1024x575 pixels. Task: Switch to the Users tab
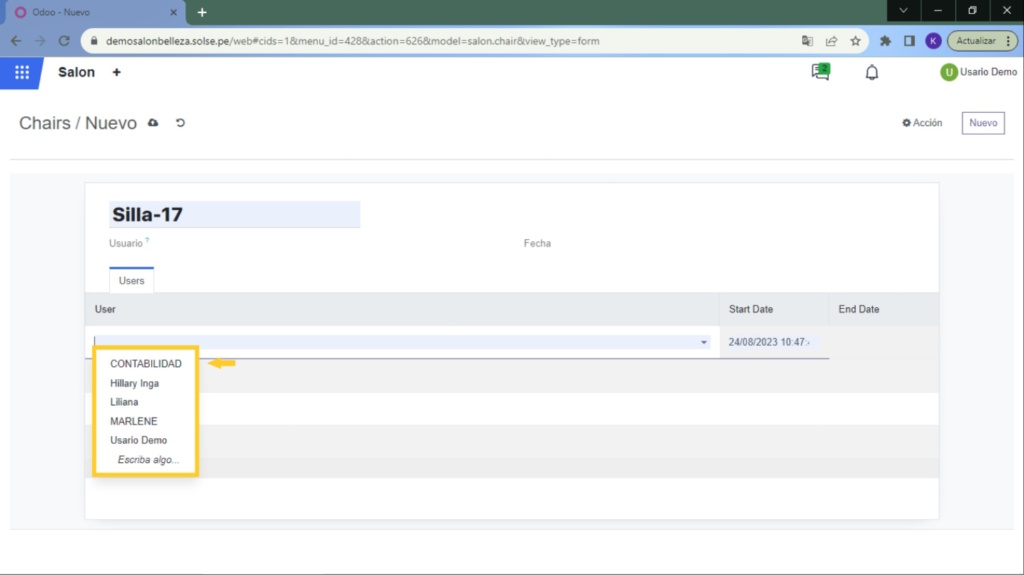point(131,281)
